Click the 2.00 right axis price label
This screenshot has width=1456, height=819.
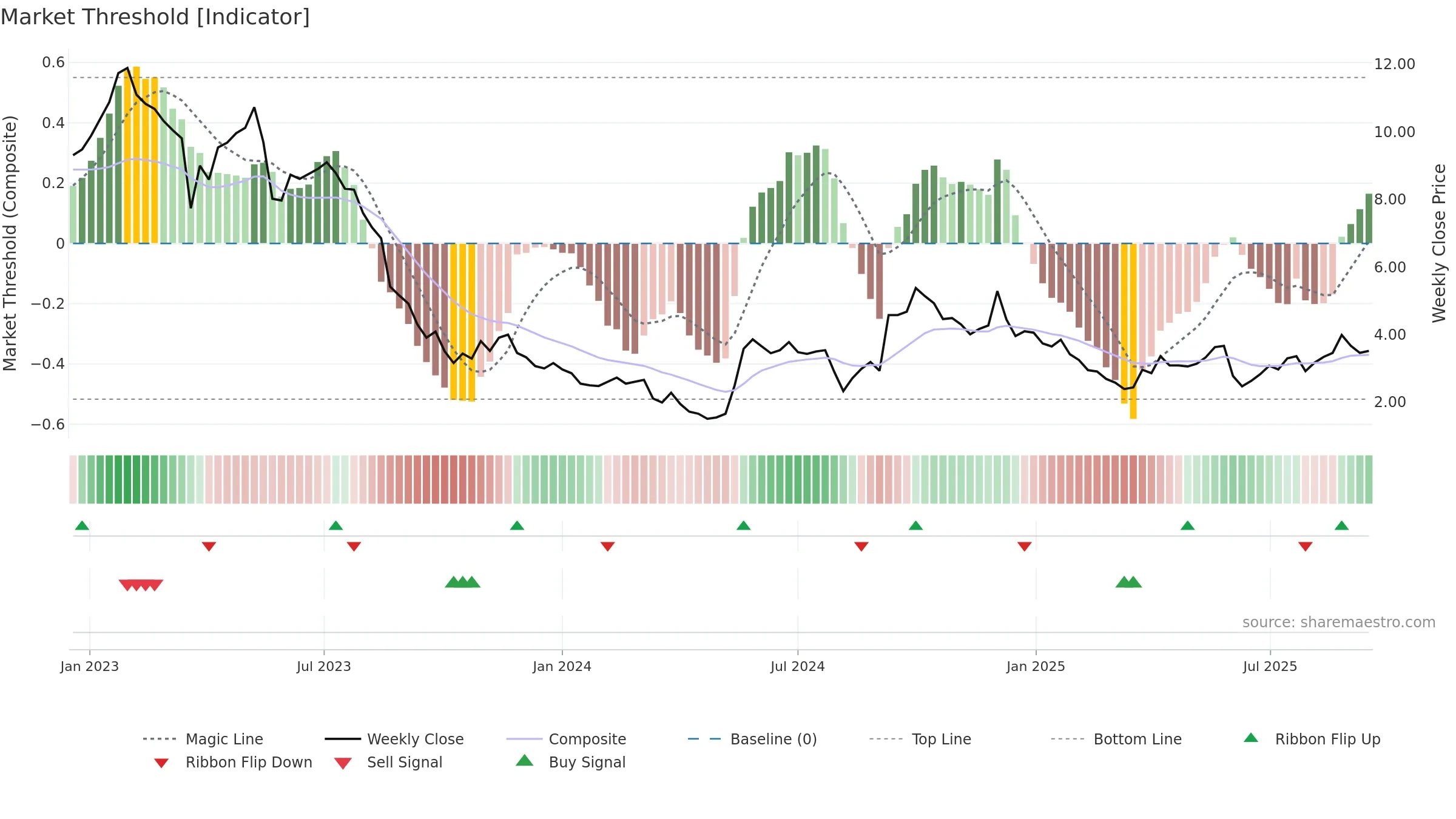click(x=1390, y=402)
